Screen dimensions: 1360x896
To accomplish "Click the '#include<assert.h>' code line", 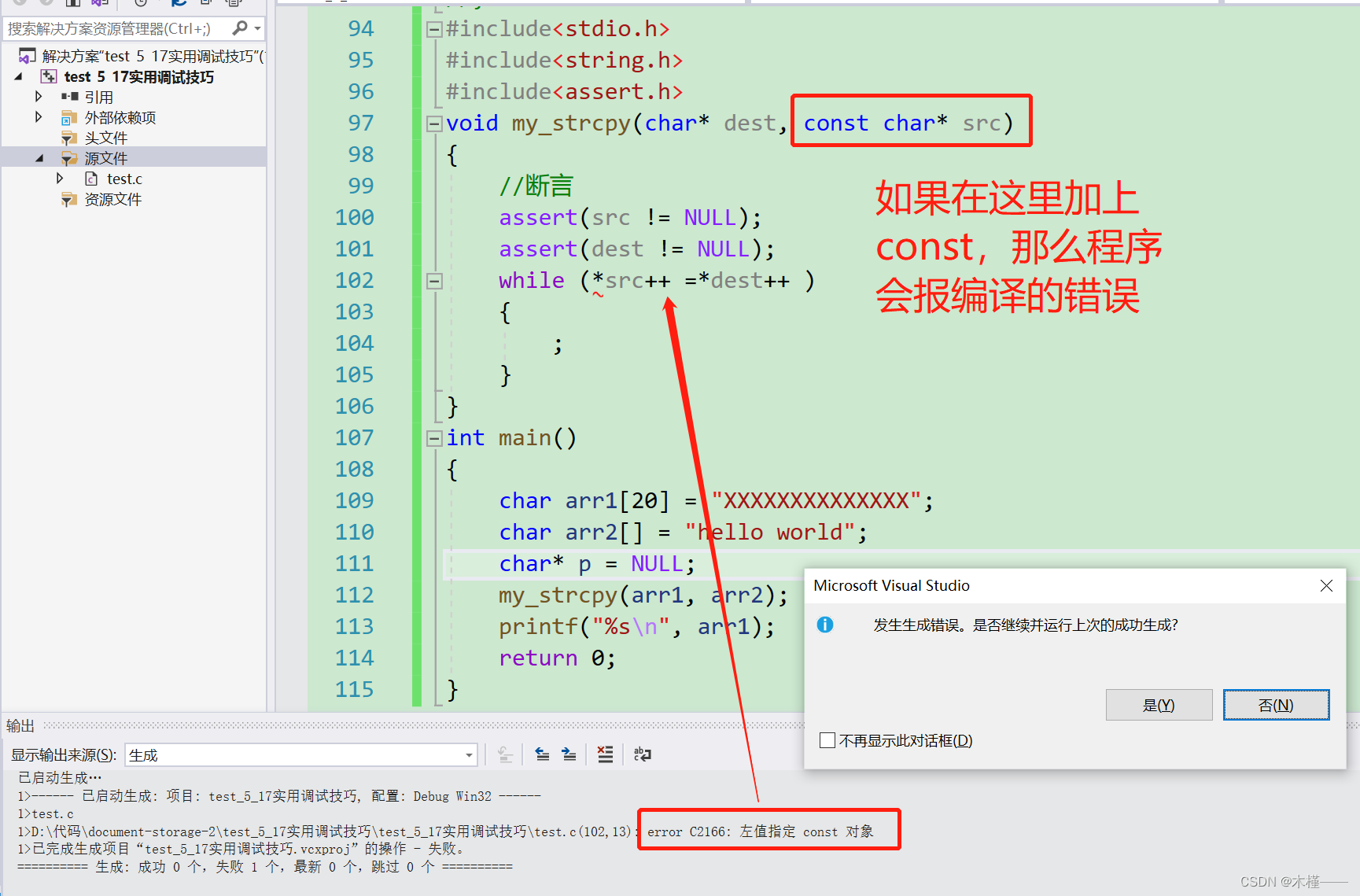I will tap(564, 92).
